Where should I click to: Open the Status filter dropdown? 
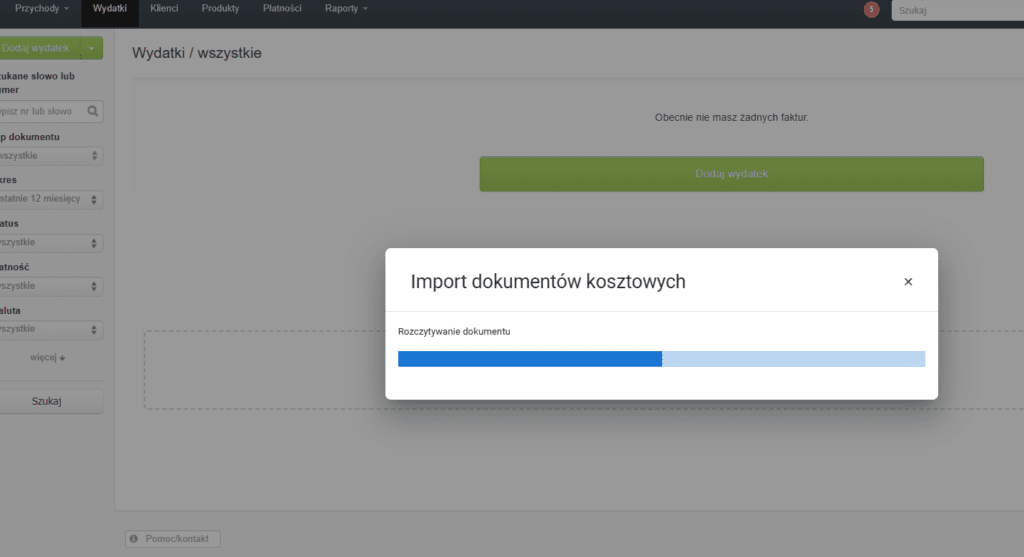coord(50,243)
